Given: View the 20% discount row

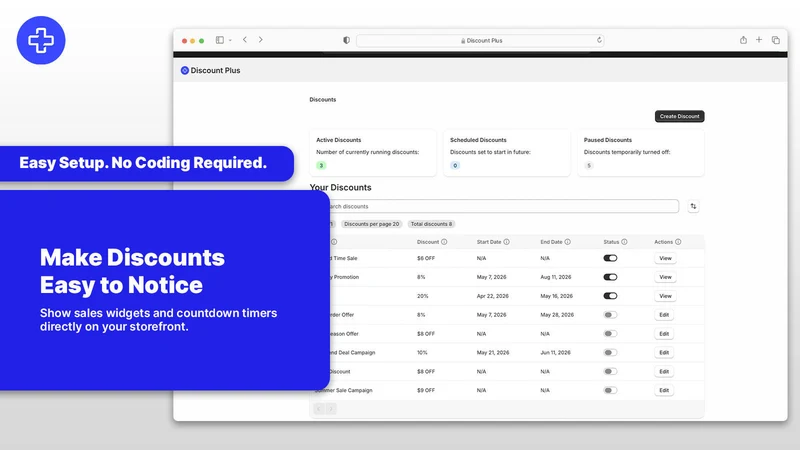Looking at the screenshot, I should 665,296.
